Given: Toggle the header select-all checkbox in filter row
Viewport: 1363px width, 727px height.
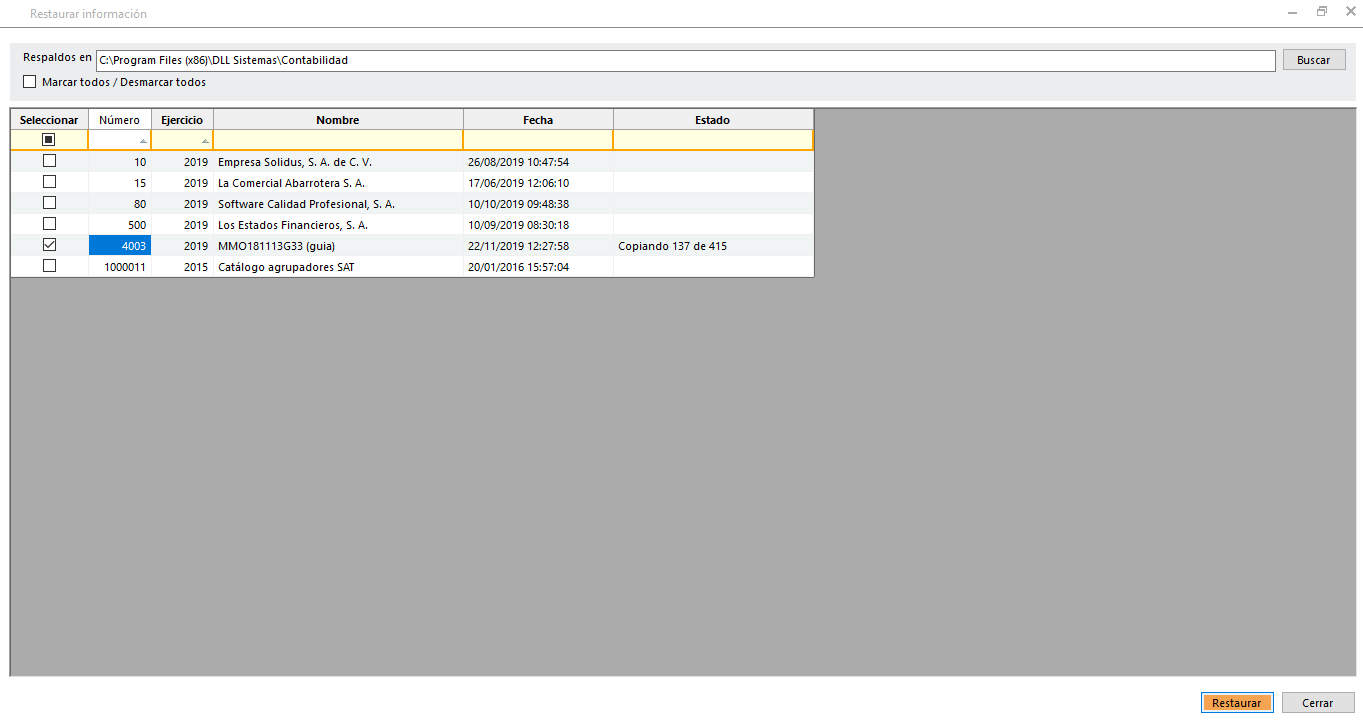Looking at the screenshot, I should [x=49, y=140].
